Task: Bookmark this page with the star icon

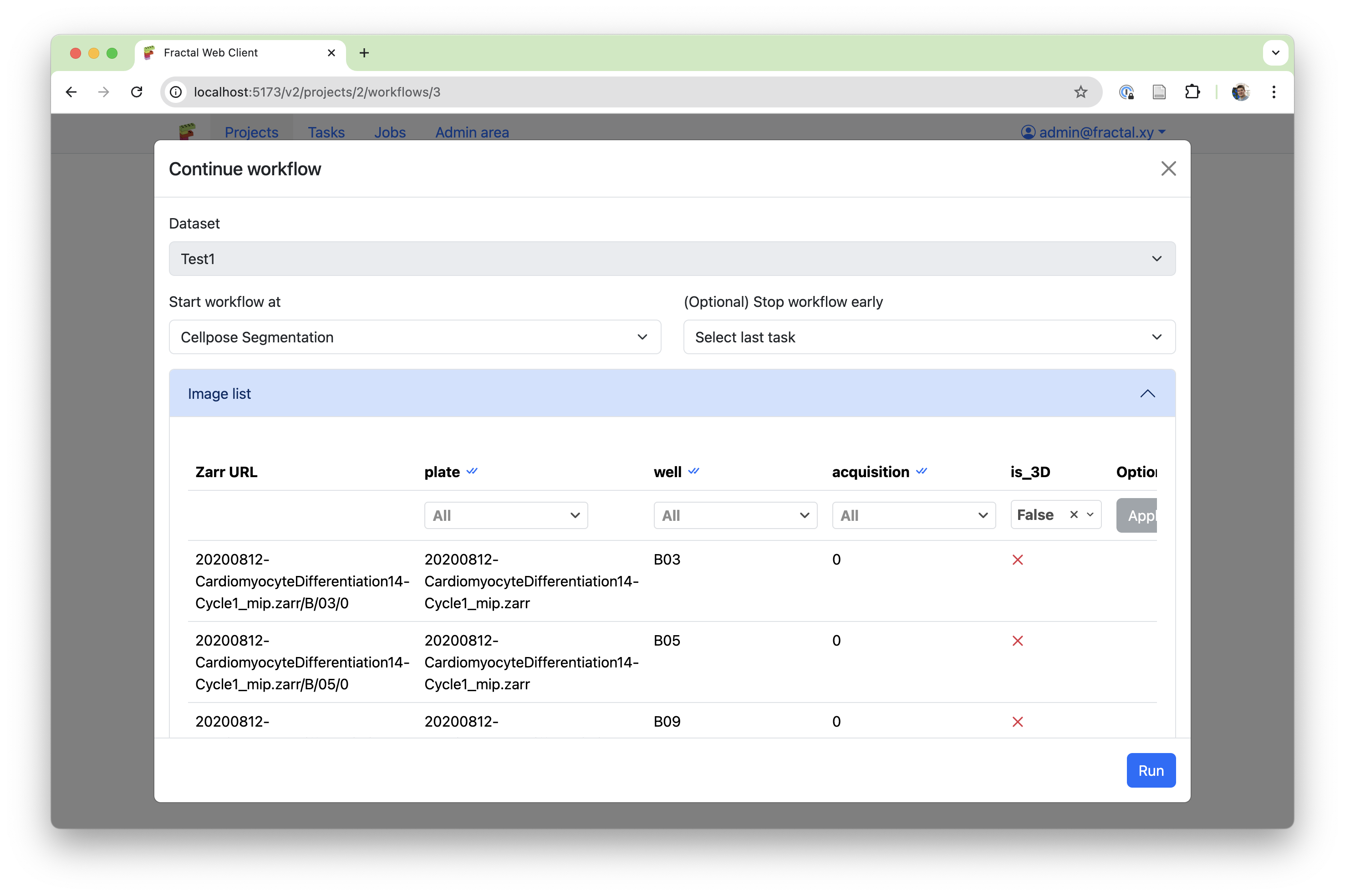Action: coord(1080,92)
